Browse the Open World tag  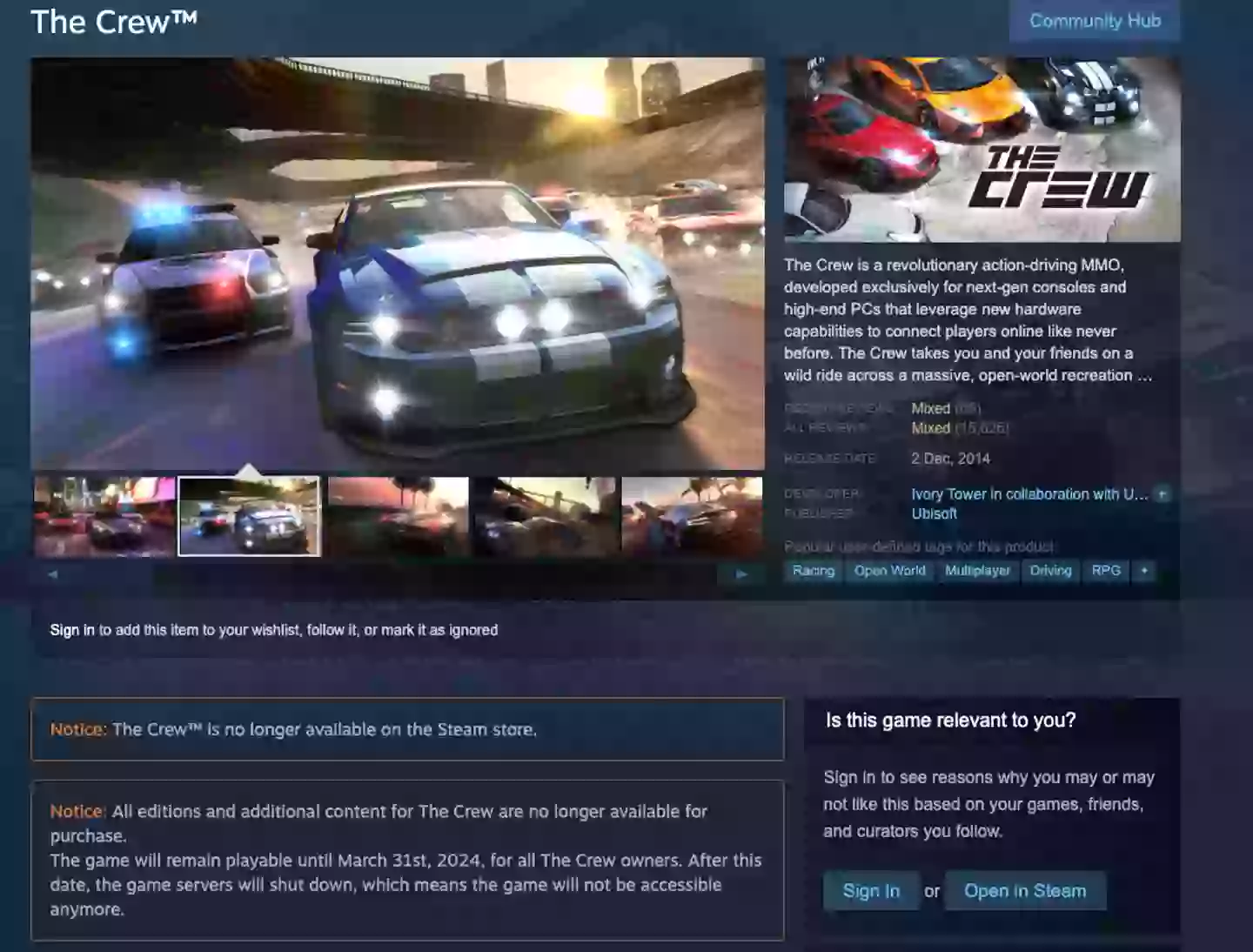coord(889,571)
